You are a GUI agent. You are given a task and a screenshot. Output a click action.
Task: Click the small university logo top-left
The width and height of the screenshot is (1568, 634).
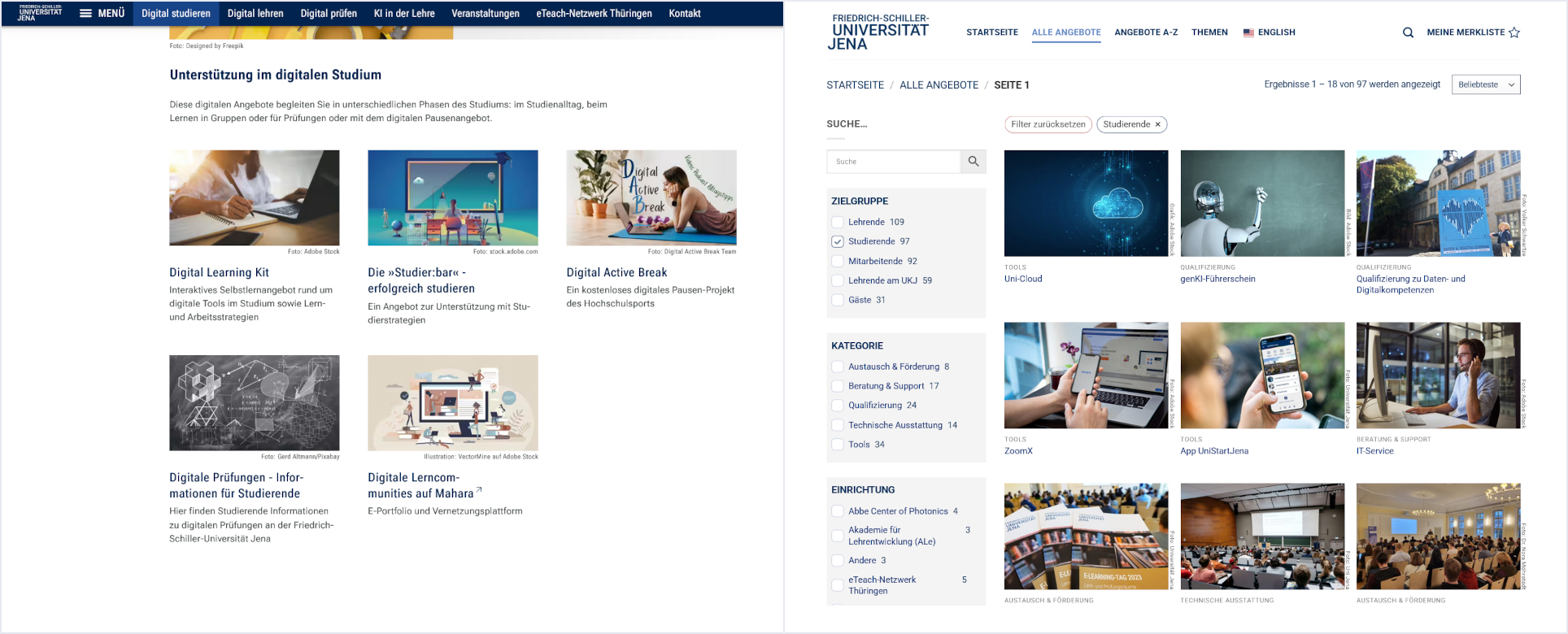pyautogui.click(x=40, y=12)
